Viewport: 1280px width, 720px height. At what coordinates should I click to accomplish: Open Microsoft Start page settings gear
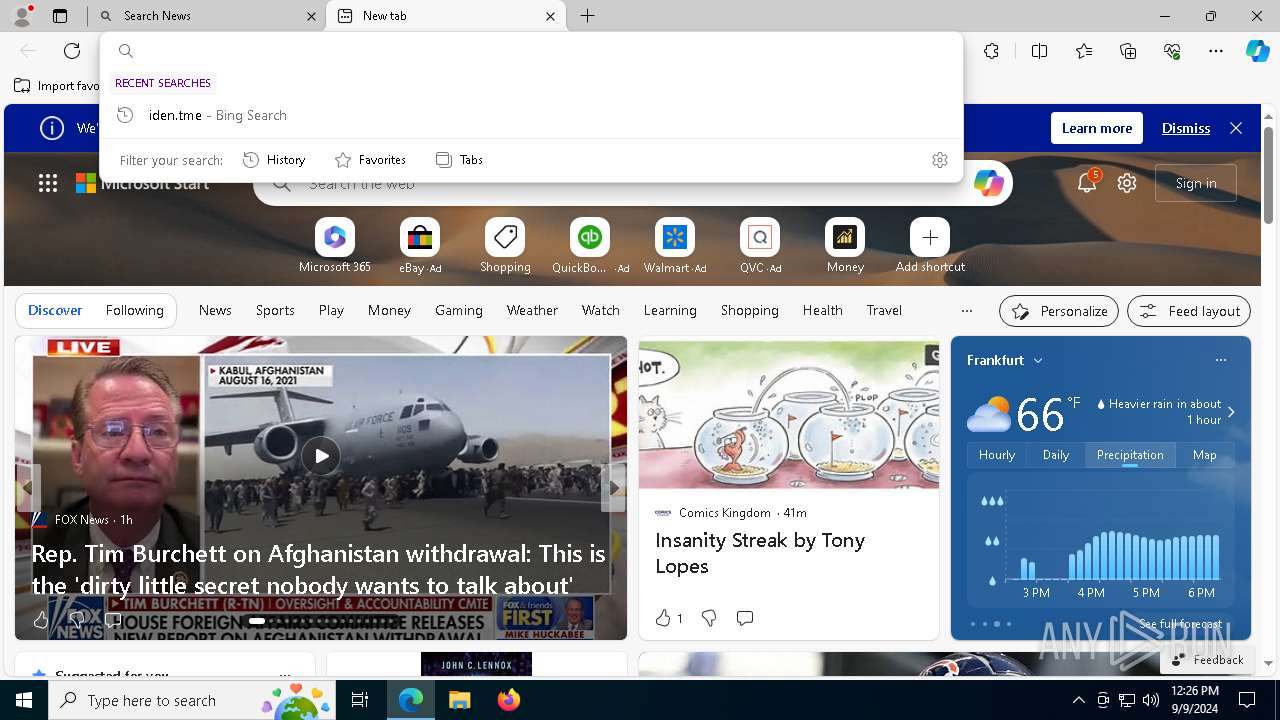[x=1127, y=183]
